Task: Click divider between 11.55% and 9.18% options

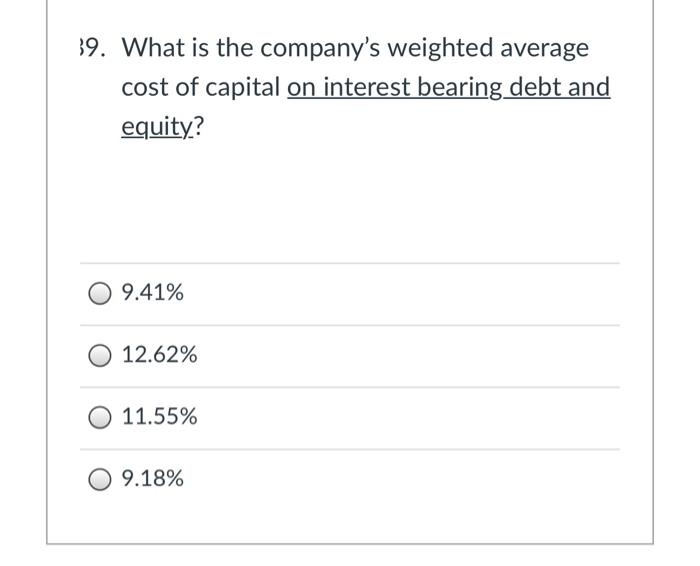Action: 350,449
